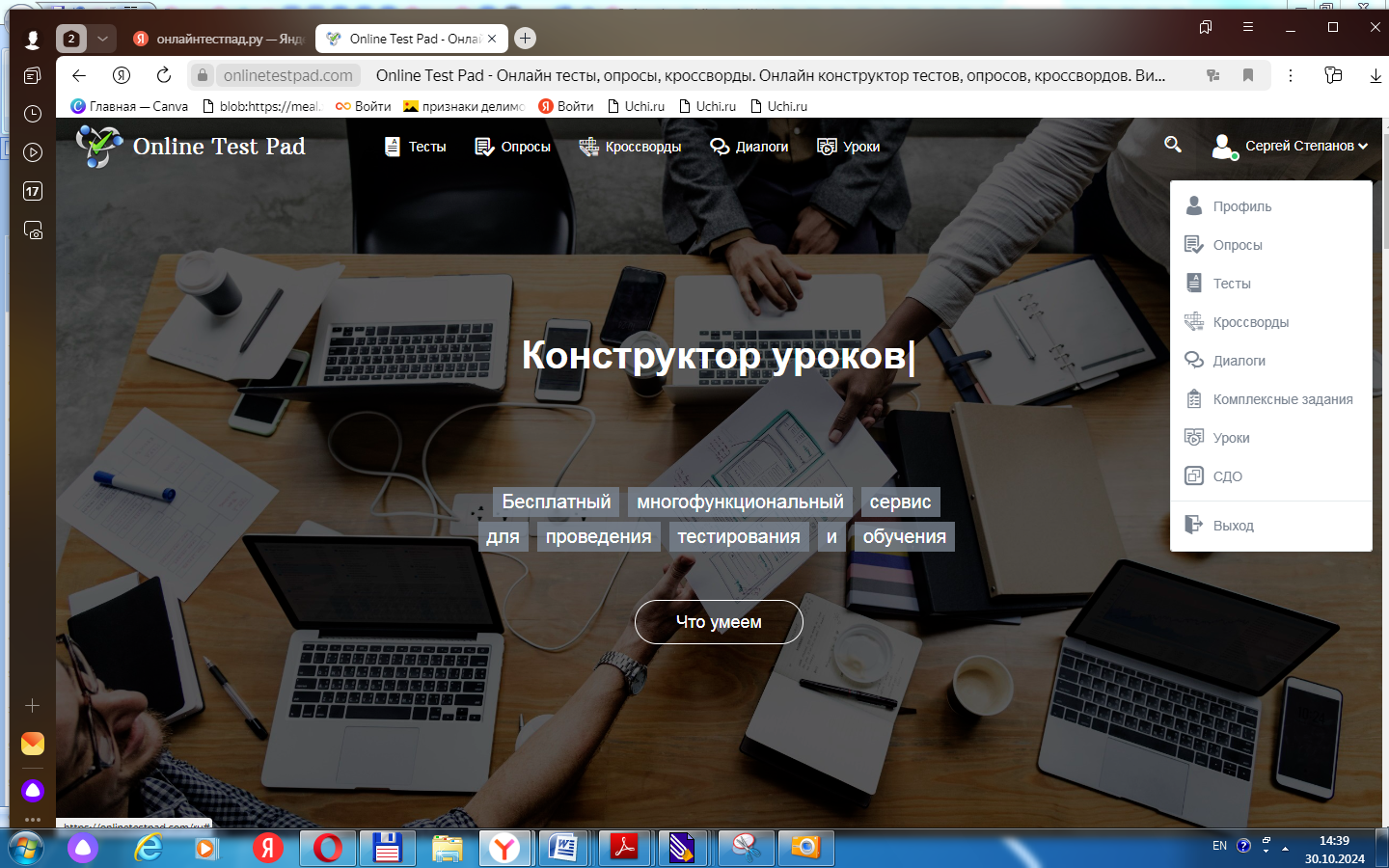
Task: Click the search magnifier icon in site header
Action: [x=1173, y=145]
